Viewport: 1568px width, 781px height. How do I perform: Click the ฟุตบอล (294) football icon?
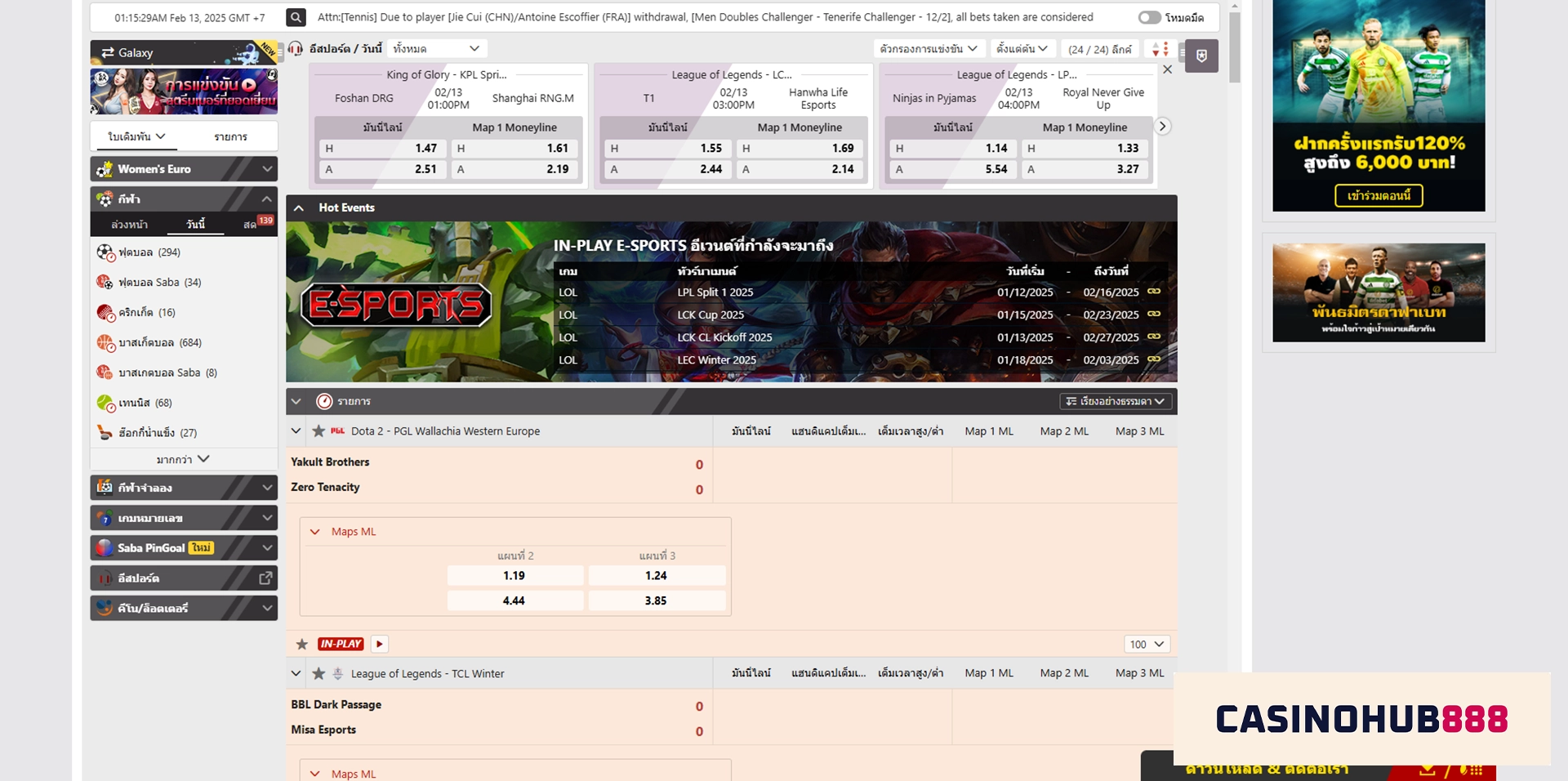[x=105, y=252]
